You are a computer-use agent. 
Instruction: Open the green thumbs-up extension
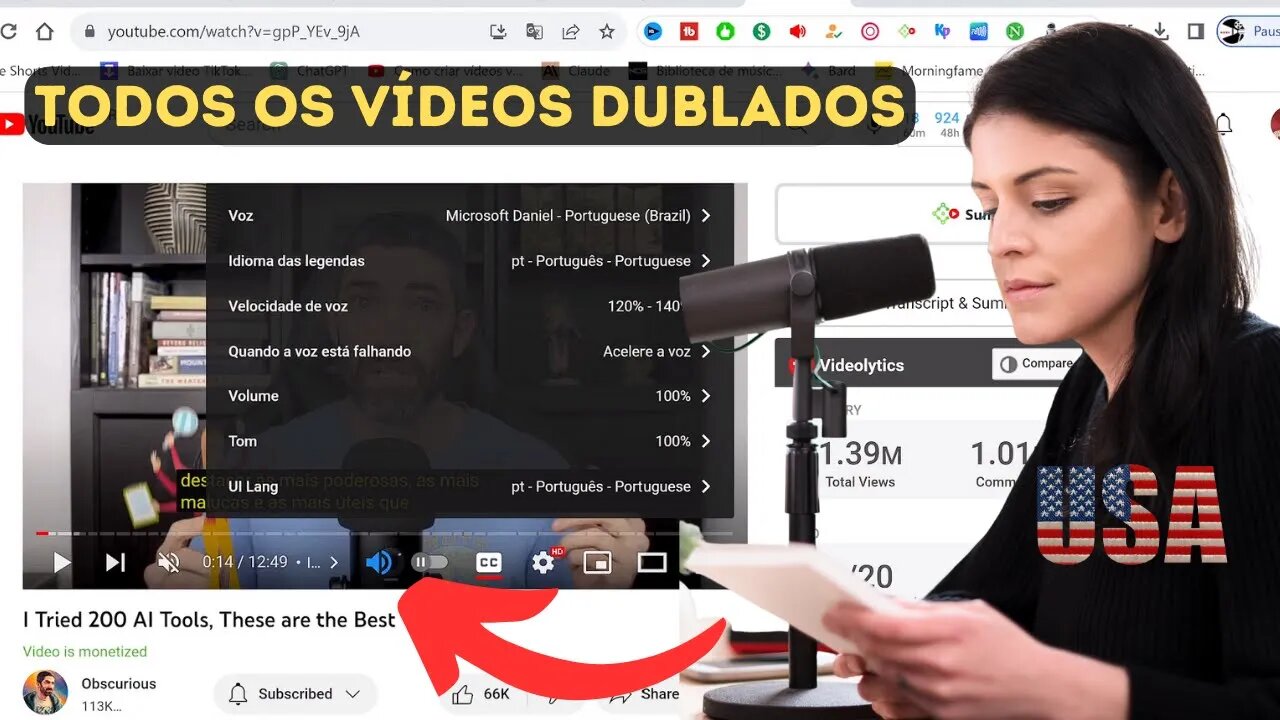[x=725, y=32]
